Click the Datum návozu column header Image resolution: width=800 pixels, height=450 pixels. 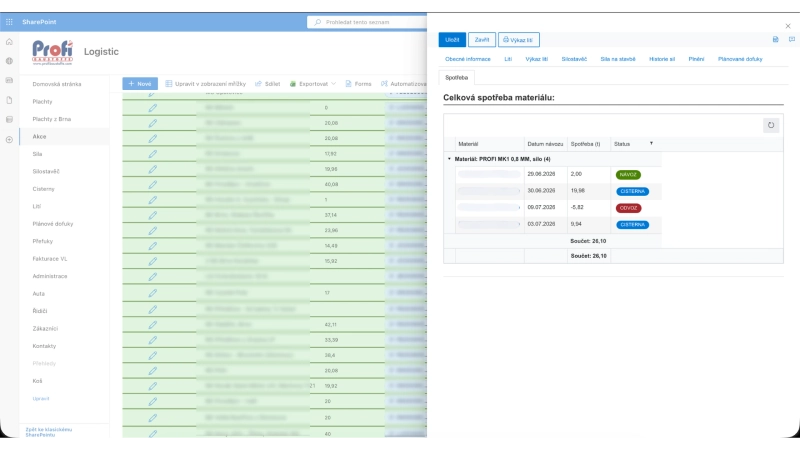click(545, 144)
